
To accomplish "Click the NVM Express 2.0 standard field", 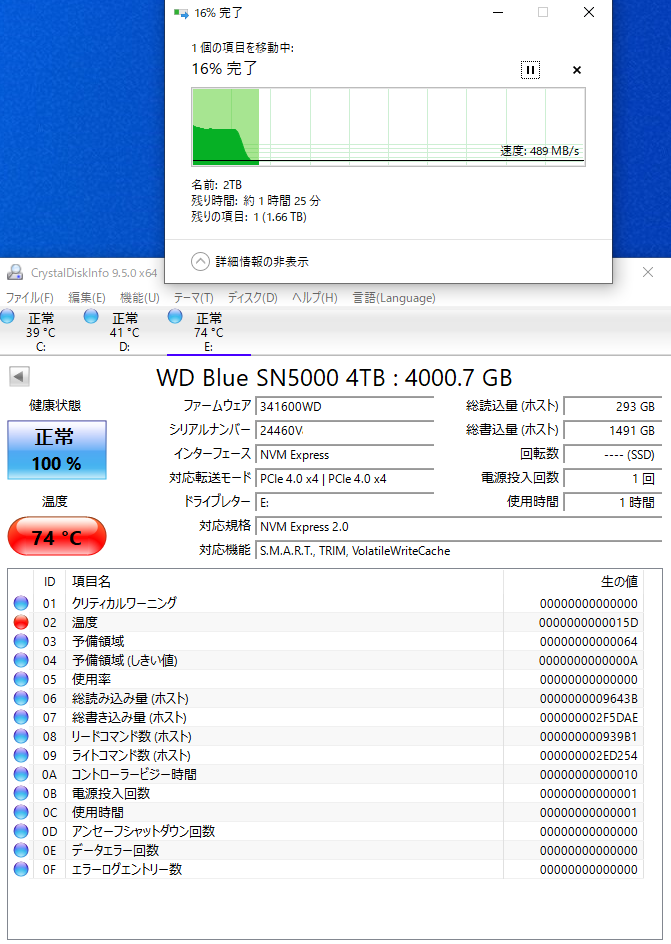I will (459, 527).
